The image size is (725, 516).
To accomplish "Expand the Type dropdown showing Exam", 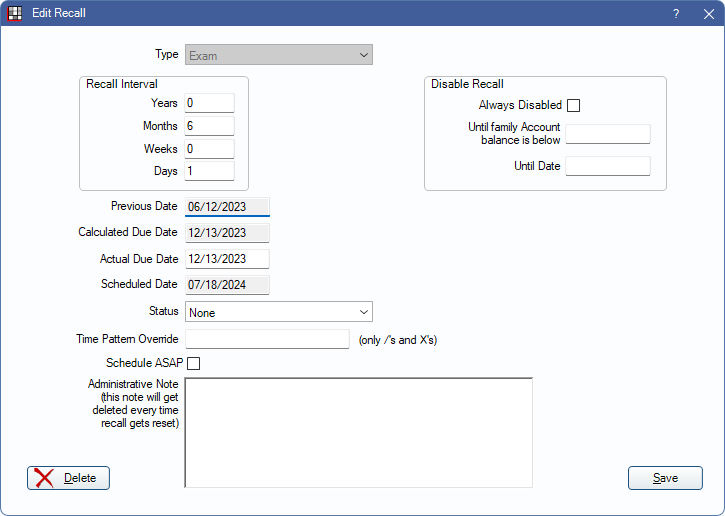I will [x=279, y=55].
